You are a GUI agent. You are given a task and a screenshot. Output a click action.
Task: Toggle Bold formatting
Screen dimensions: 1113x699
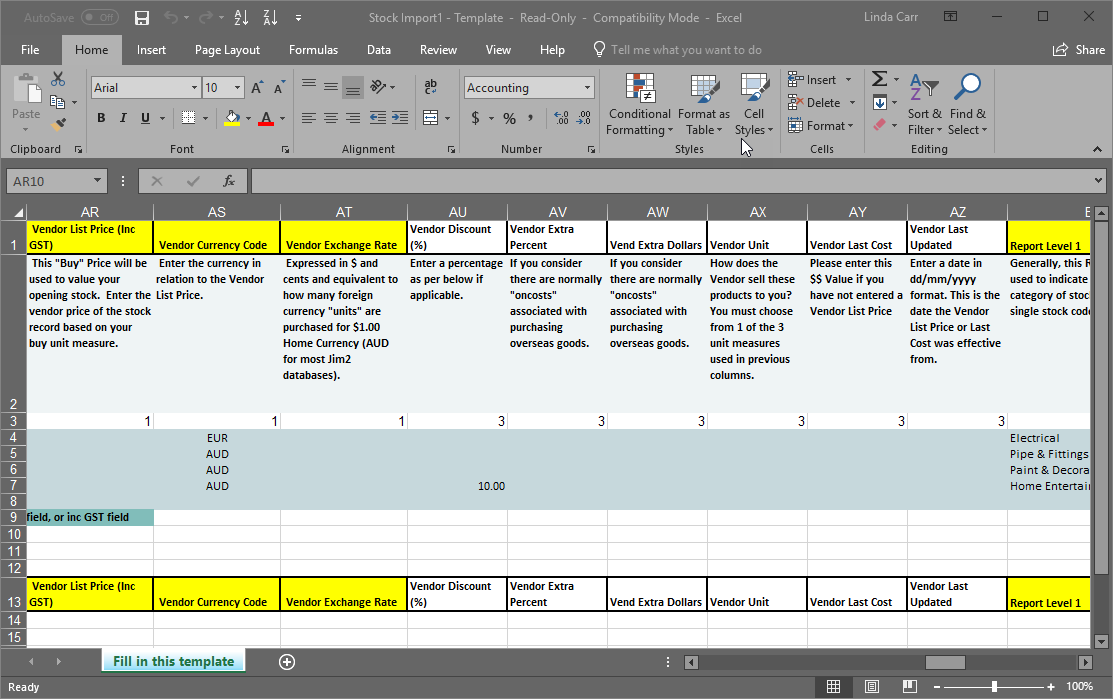tap(101, 118)
